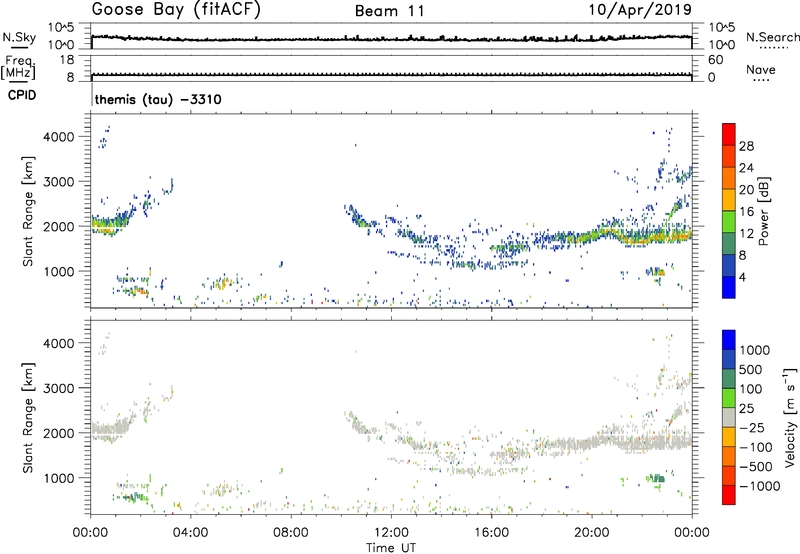Image resolution: width=800 pixels, height=554 pixels.
Task: Click the '3000' range tick in the power panel
Action: (59, 182)
